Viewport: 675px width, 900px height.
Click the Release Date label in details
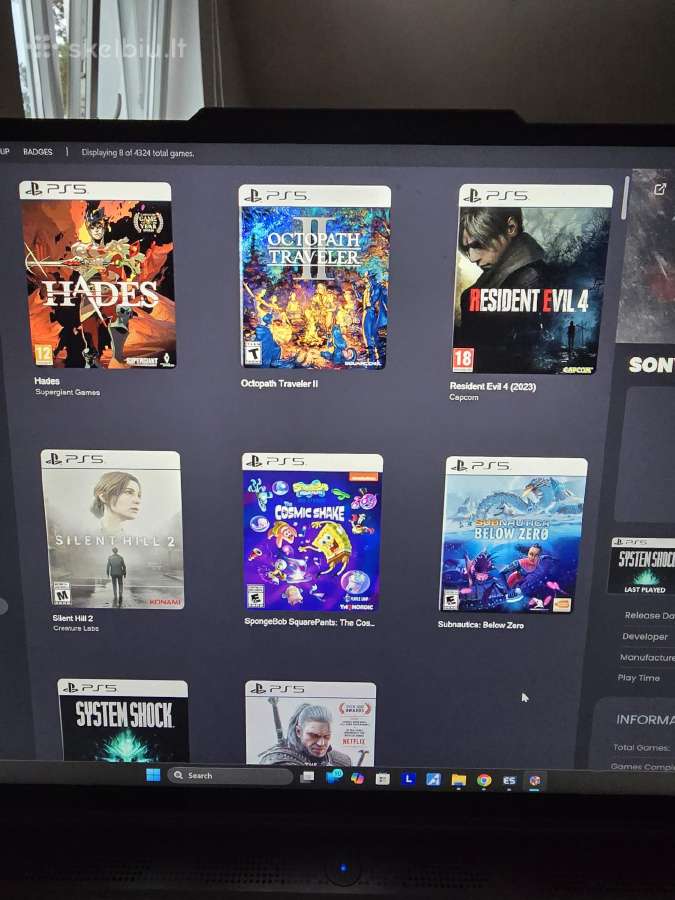pyautogui.click(x=649, y=615)
